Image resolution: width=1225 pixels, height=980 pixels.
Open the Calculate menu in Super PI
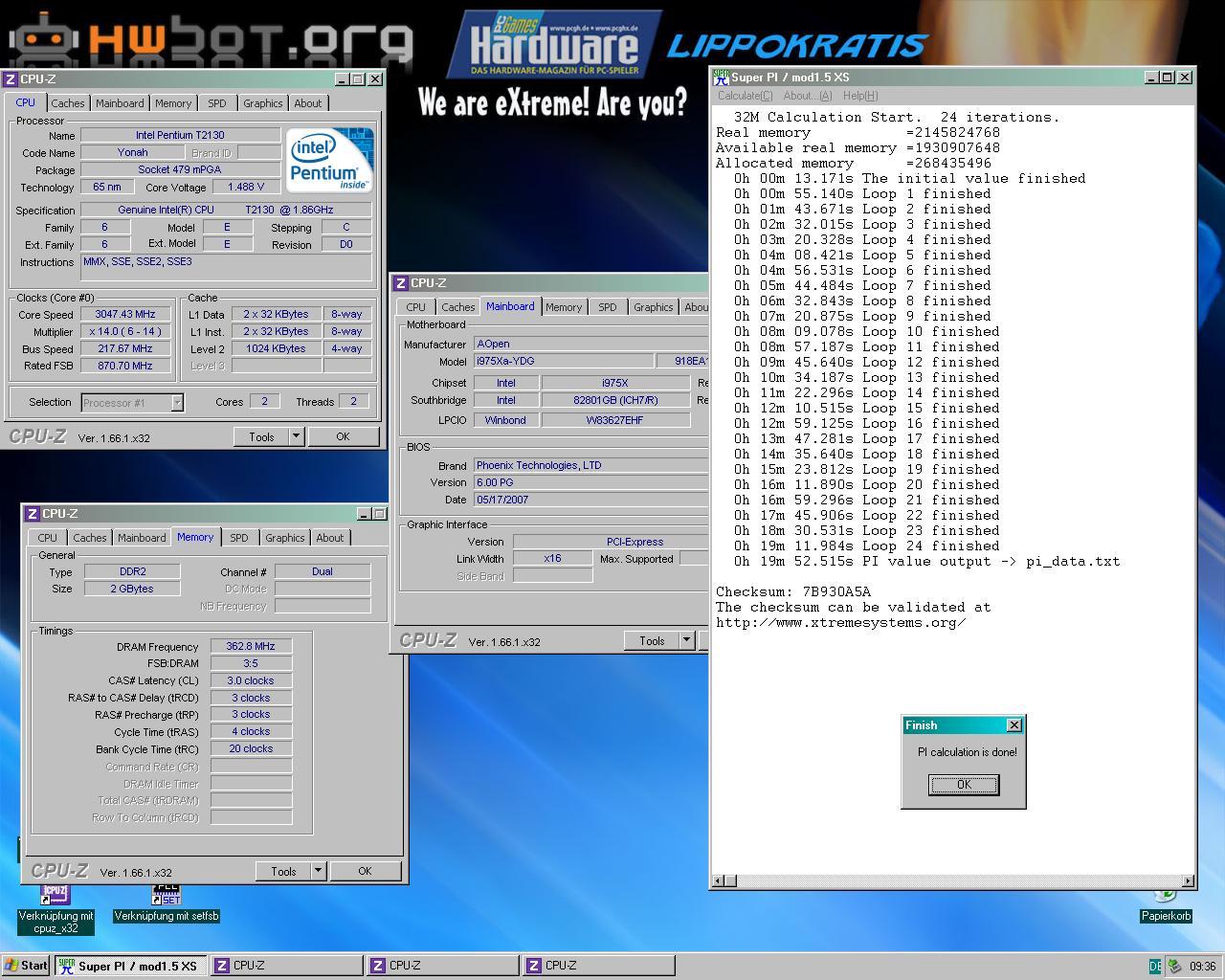pyautogui.click(x=746, y=96)
